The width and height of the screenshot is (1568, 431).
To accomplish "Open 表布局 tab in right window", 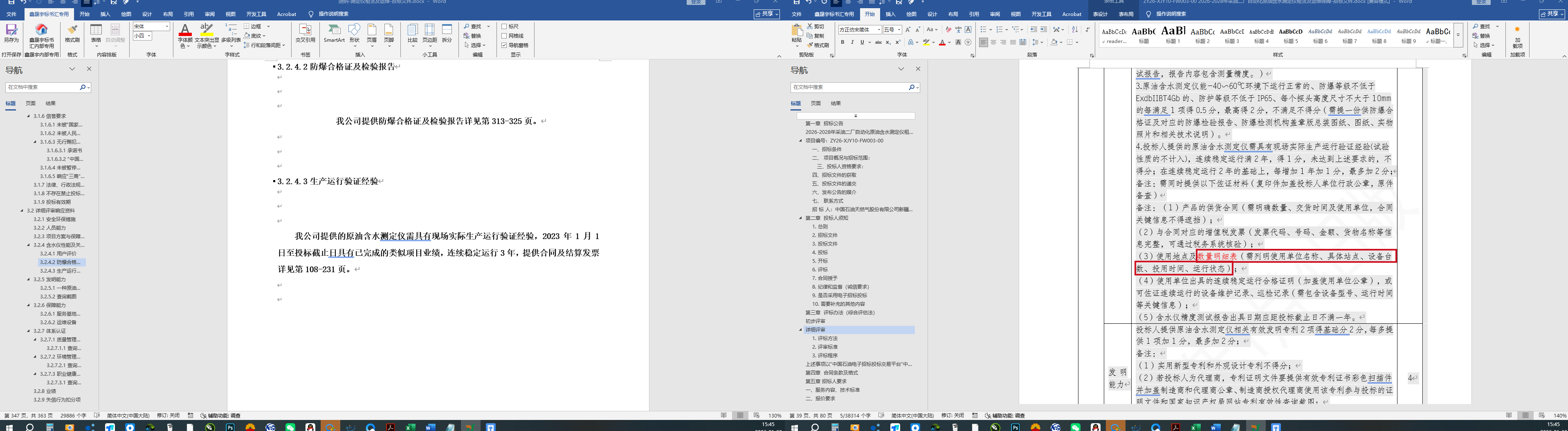I will 1126,14.
